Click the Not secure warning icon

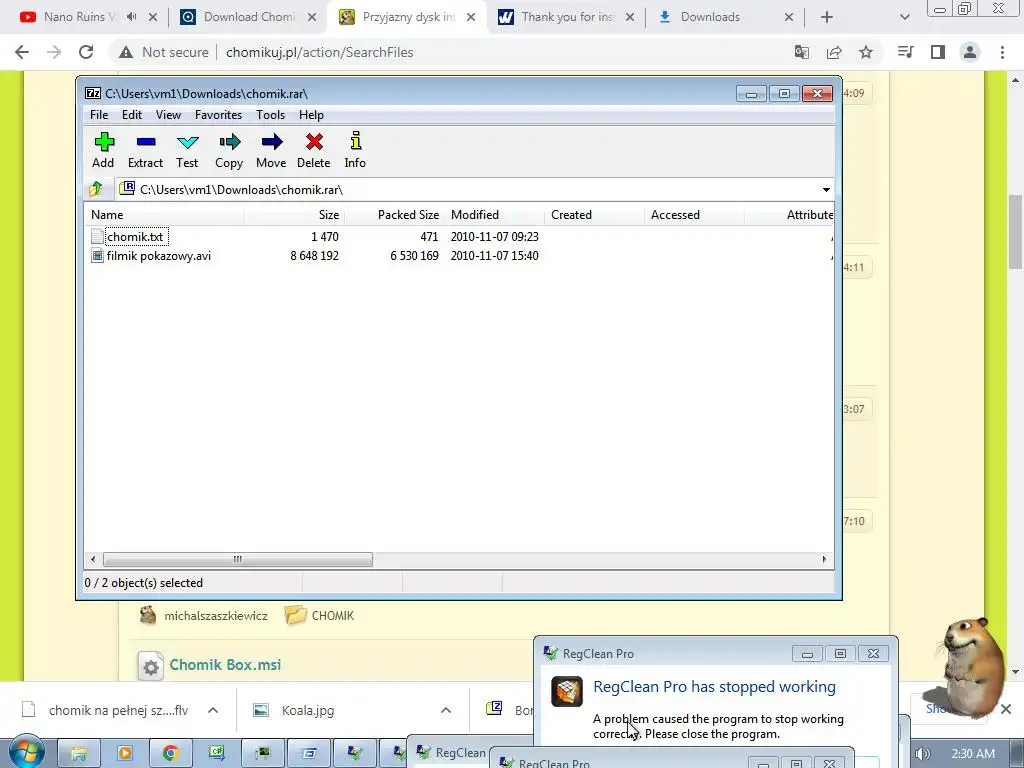tap(126, 52)
